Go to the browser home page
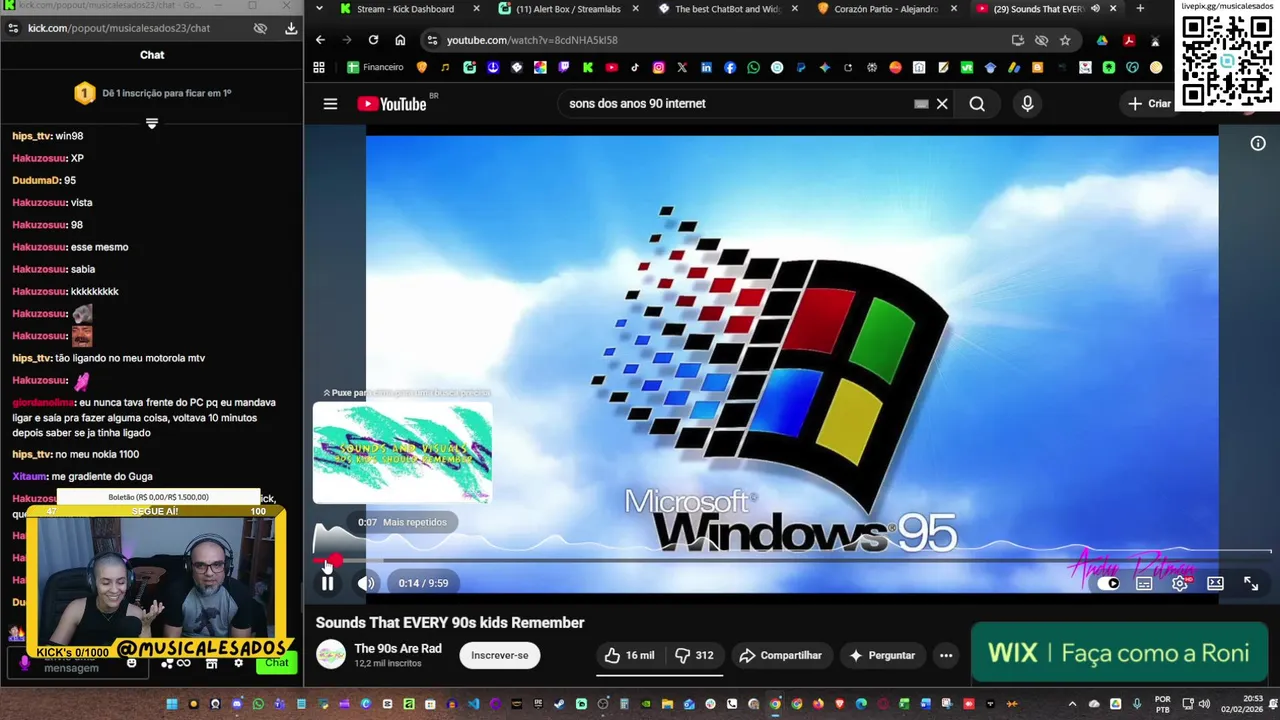 [400, 40]
